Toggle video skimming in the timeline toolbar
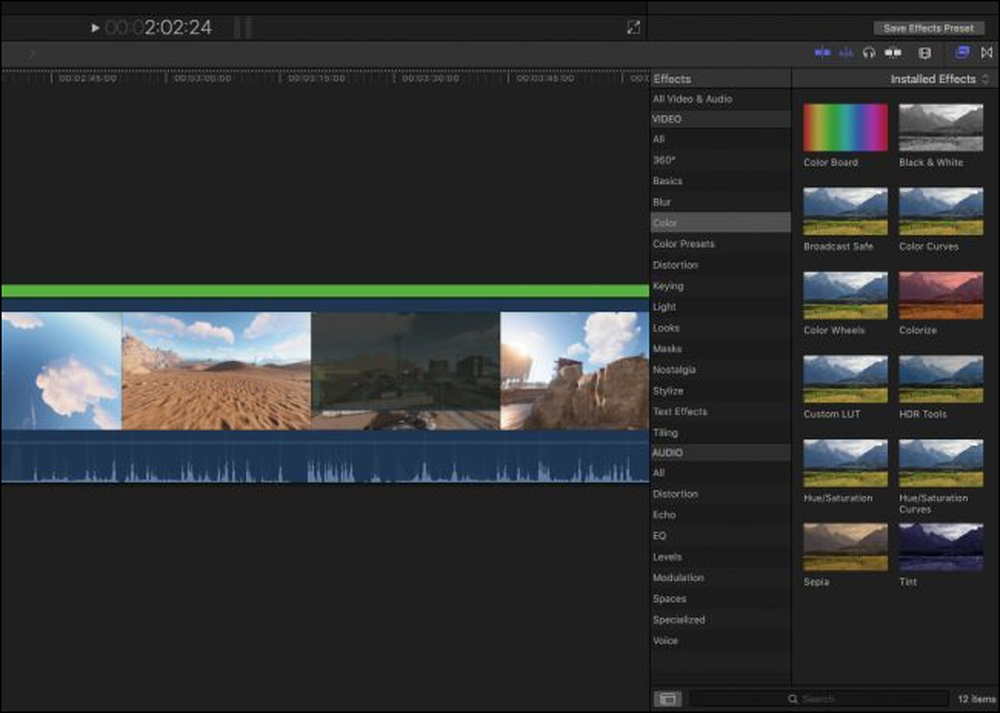This screenshot has width=1000, height=713. [822, 53]
